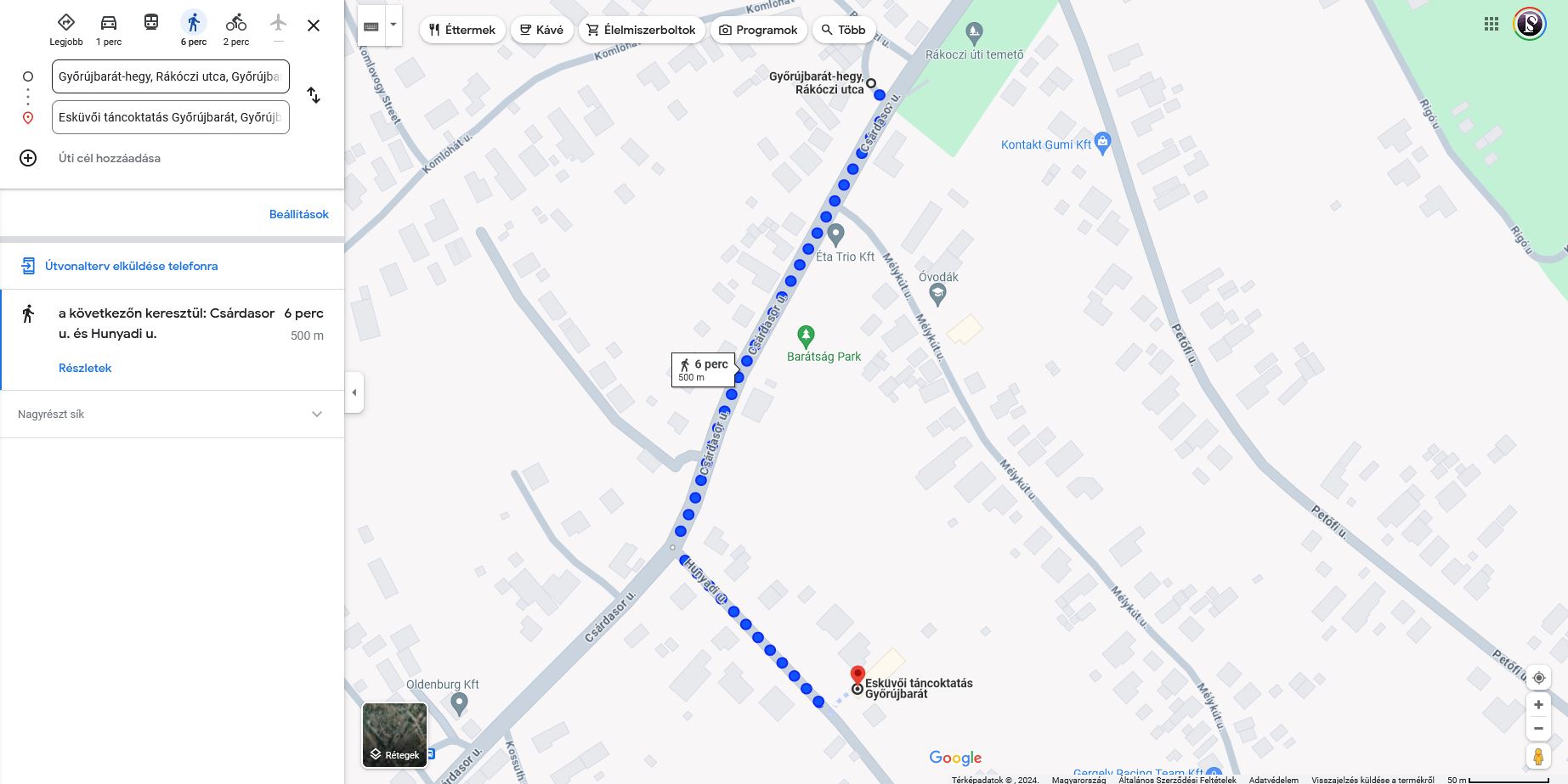Swap start and destination with reverse arrows
Screen dimensions: 1568x784
[314, 95]
